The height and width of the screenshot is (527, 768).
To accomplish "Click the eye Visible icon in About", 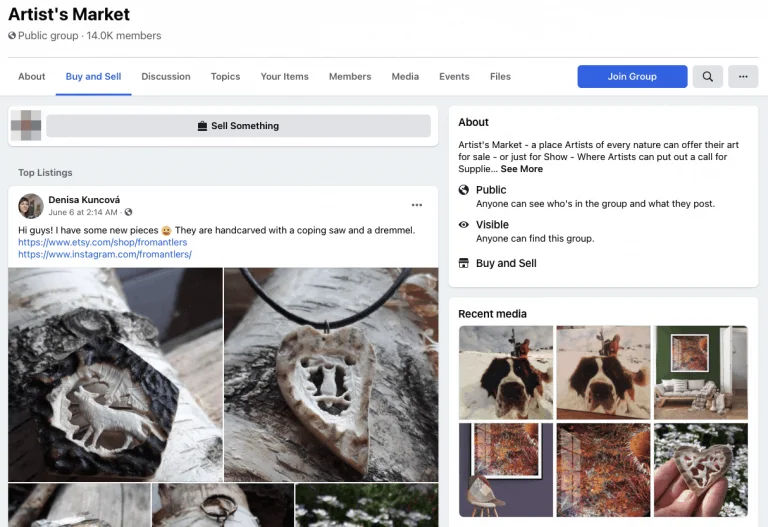I will (464, 225).
